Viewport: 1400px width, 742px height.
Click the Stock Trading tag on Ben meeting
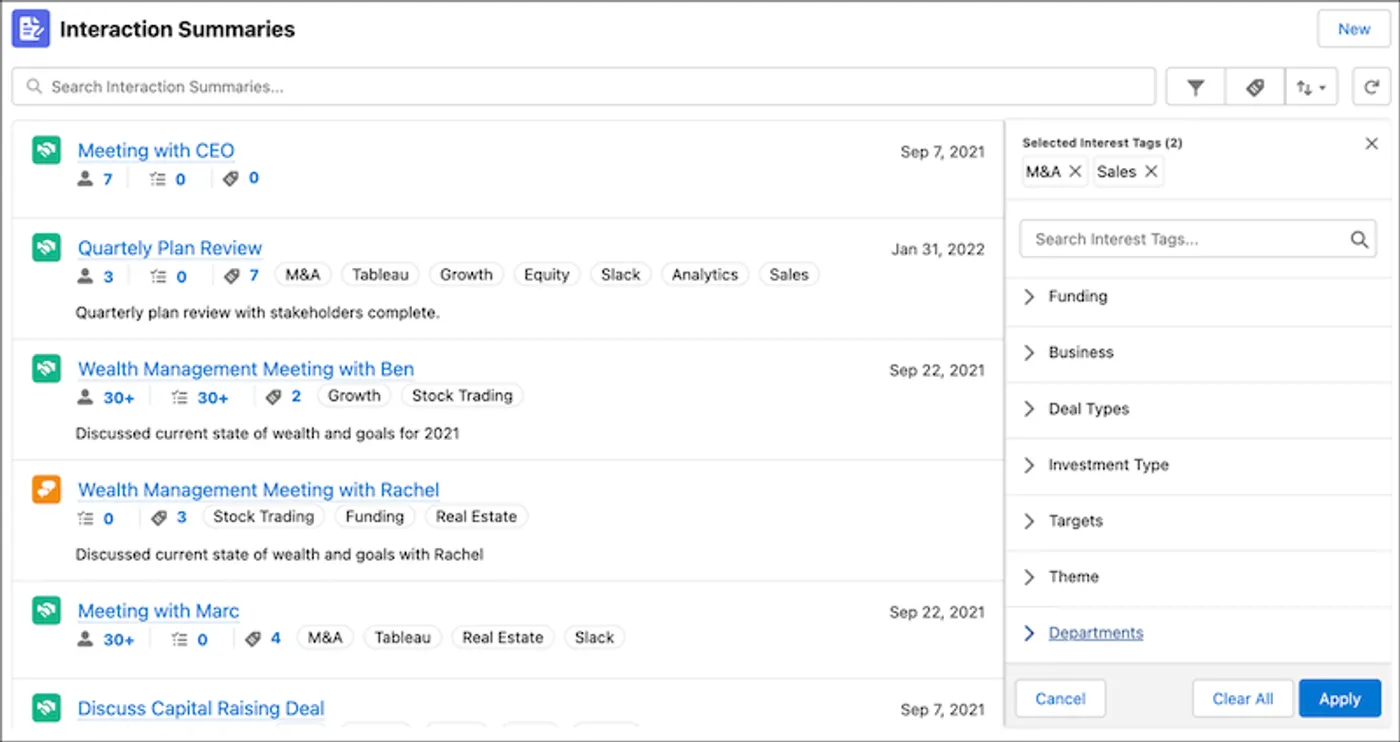[x=462, y=396]
